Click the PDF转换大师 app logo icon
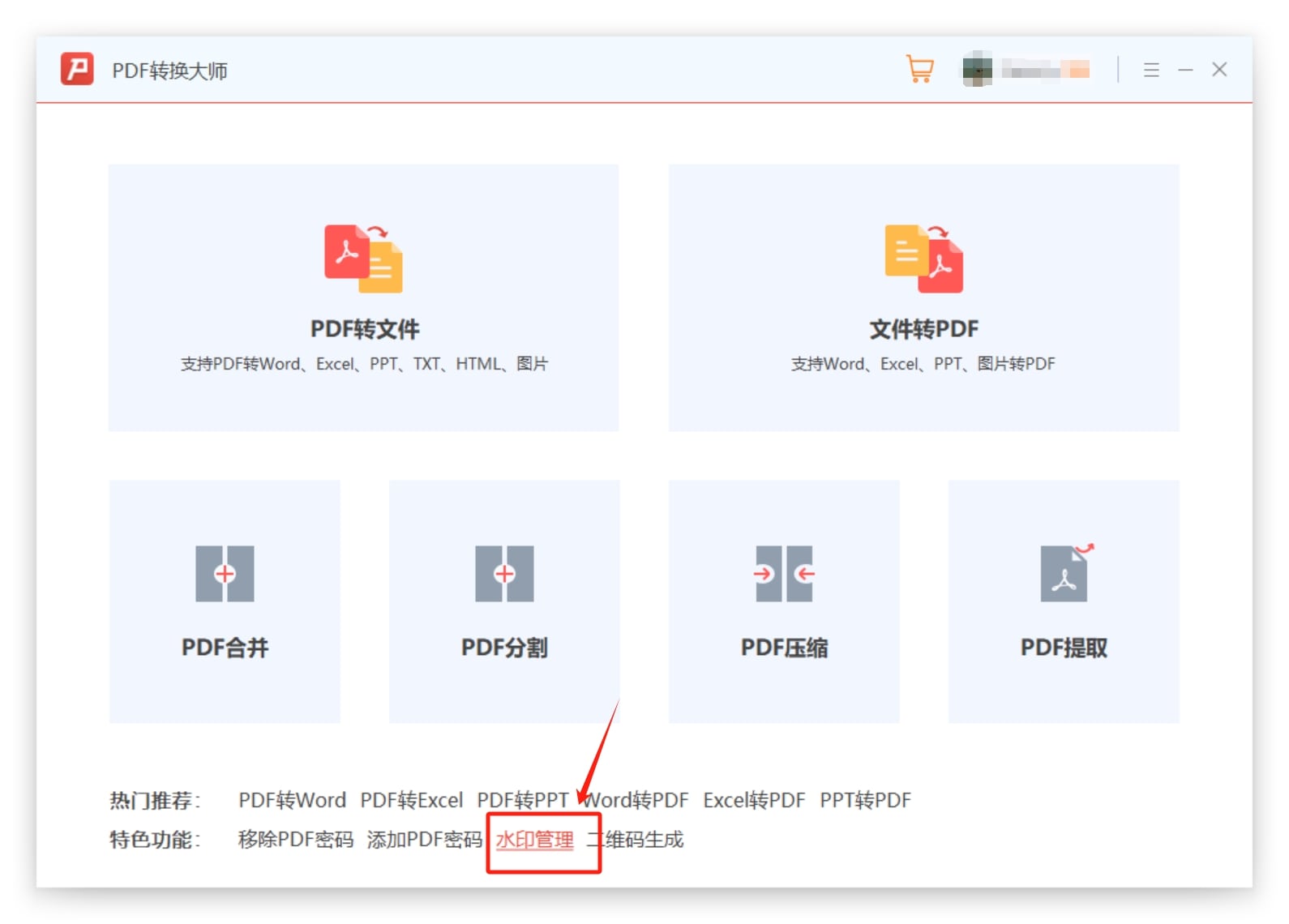Screen dimensions: 1289x924 point(77,70)
